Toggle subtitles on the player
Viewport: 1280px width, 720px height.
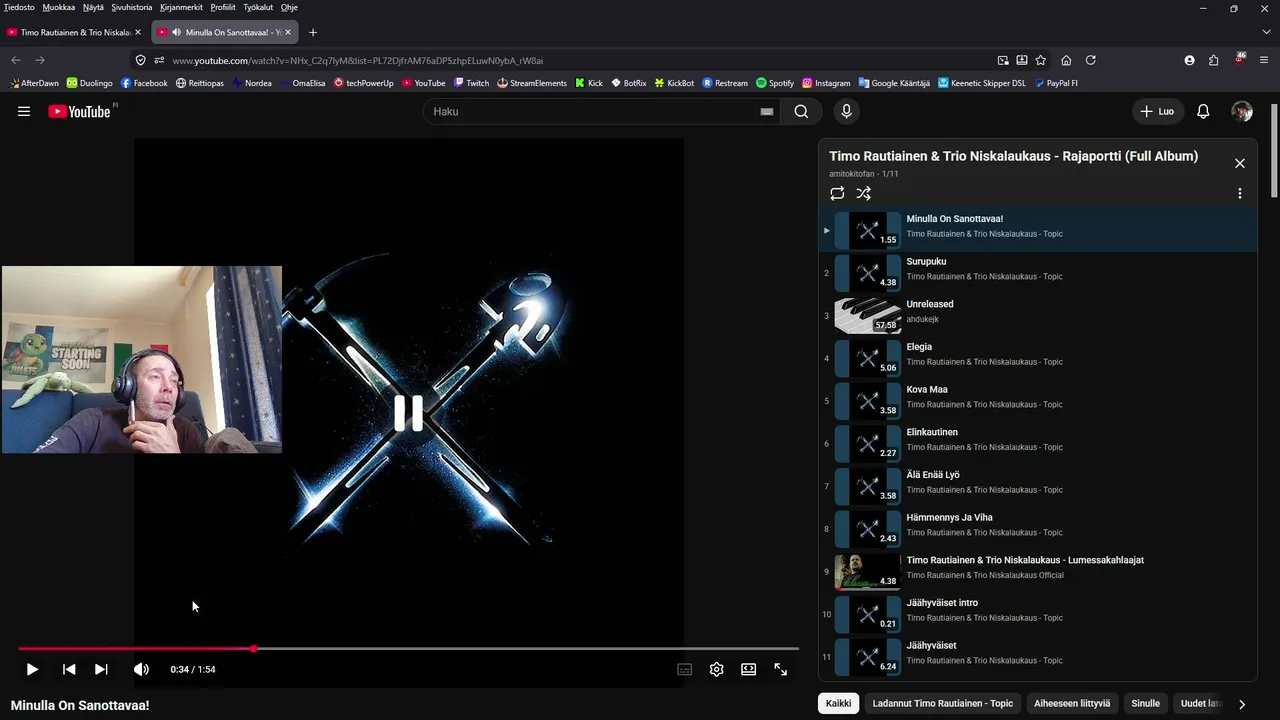tap(685, 669)
